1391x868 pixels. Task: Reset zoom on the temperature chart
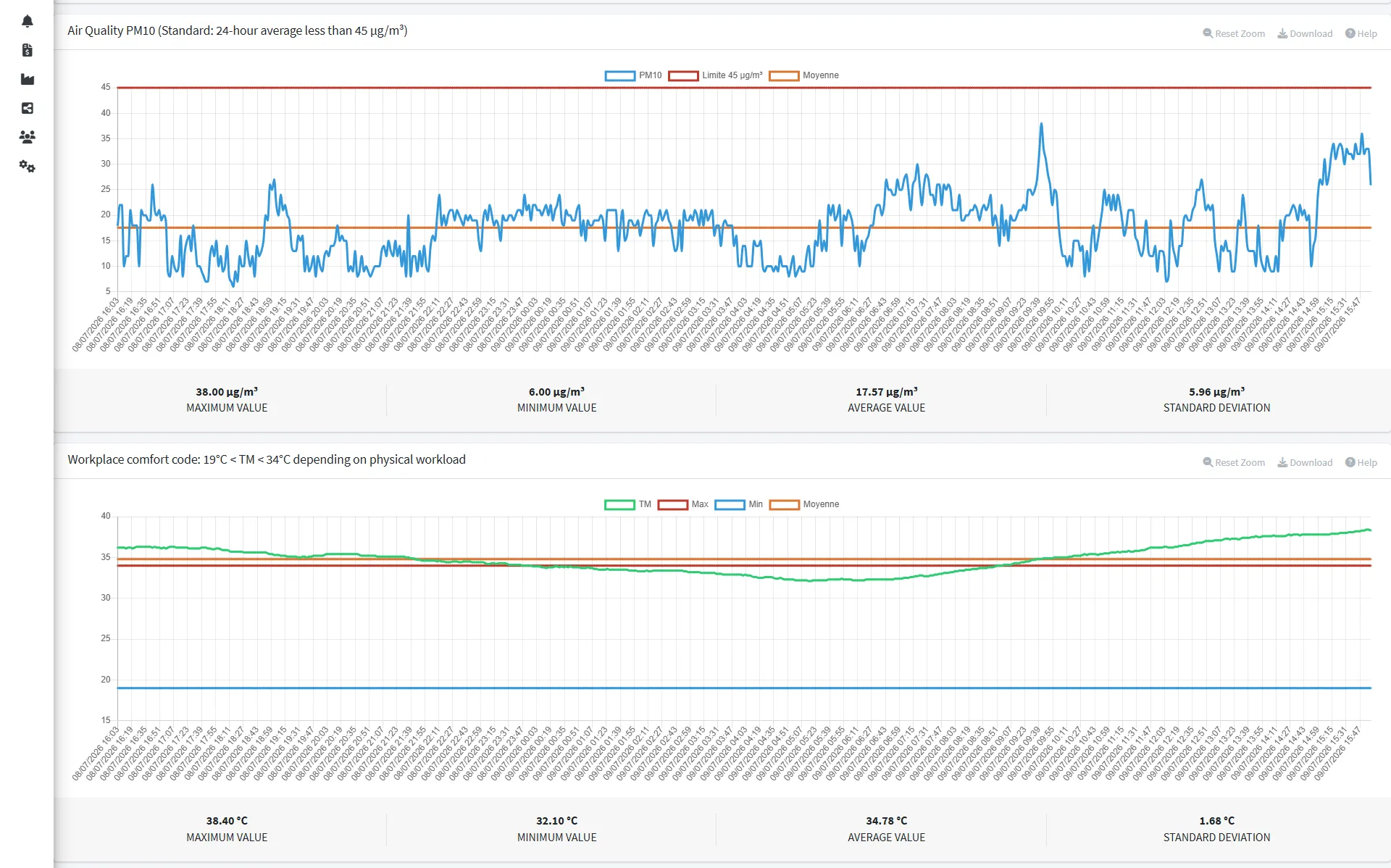(x=1234, y=462)
